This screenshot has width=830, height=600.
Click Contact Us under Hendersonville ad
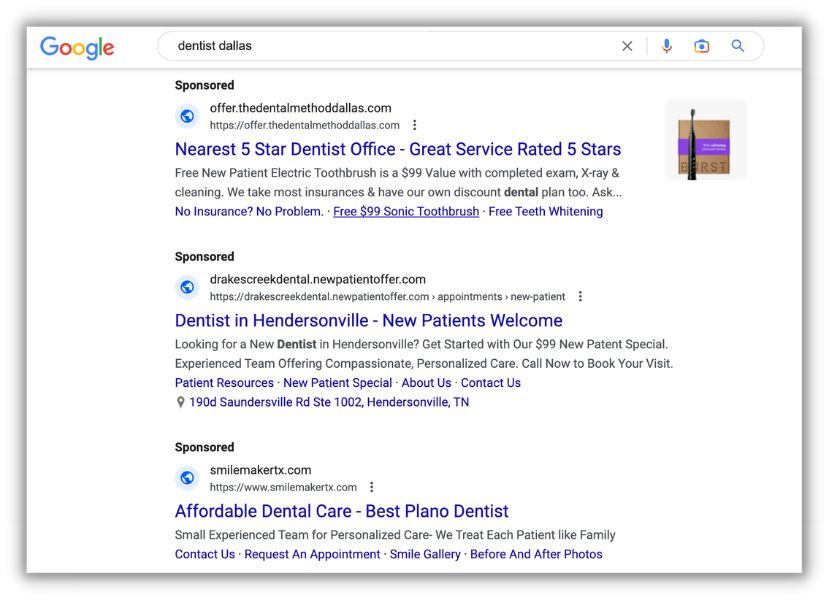[490, 383]
